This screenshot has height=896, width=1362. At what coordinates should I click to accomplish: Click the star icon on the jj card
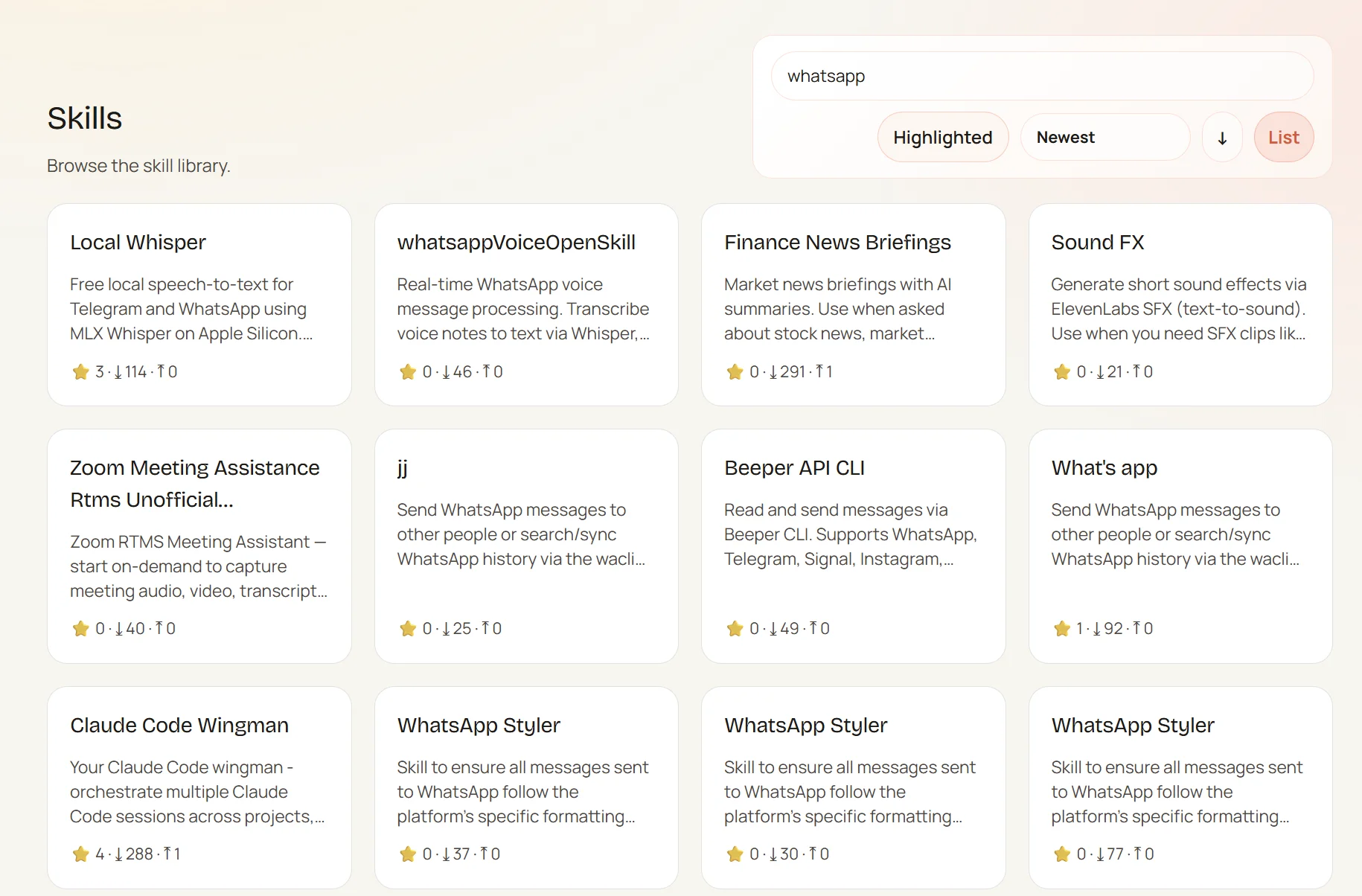(408, 628)
